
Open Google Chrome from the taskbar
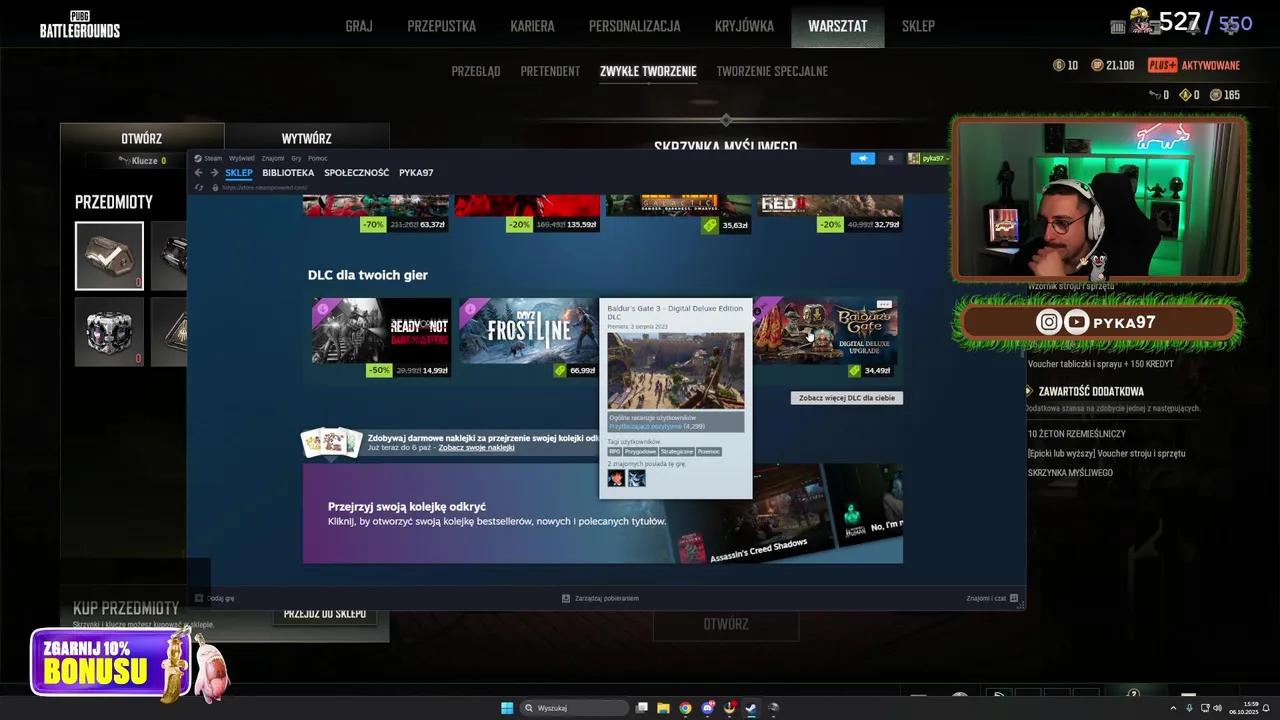(x=685, y=708)
